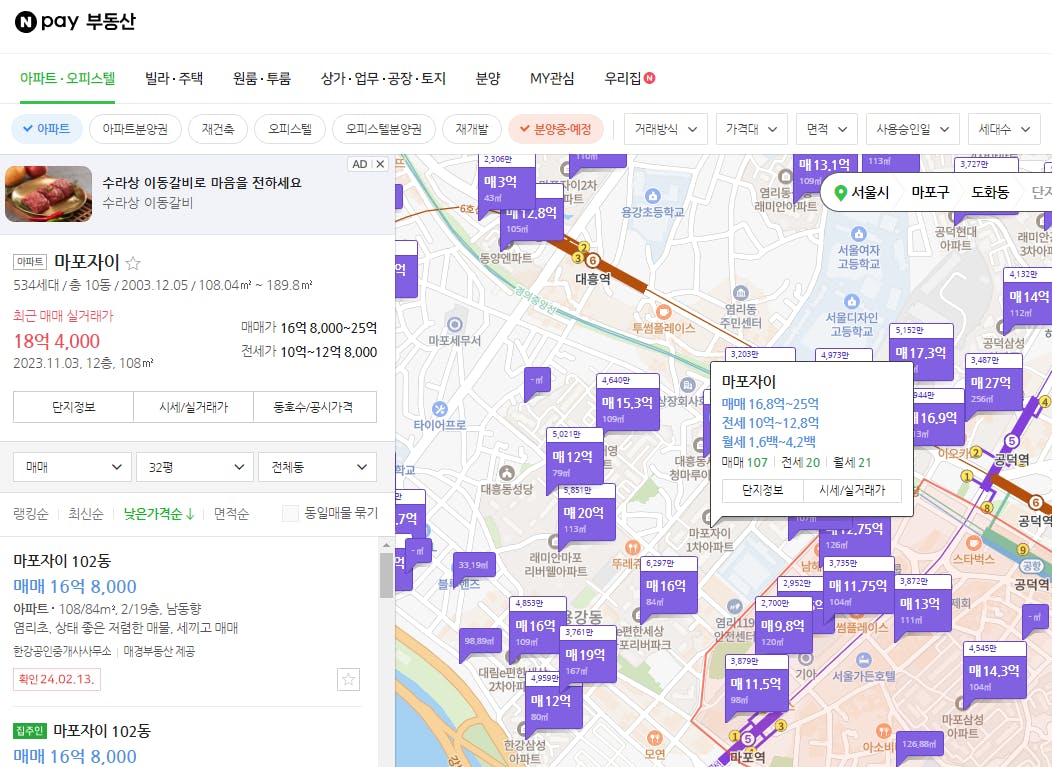Image resolution: width=1052 pixels, height=767 pixels.
Task: Open the 사용승인일 filter dropdown
Action: (913, 129)
